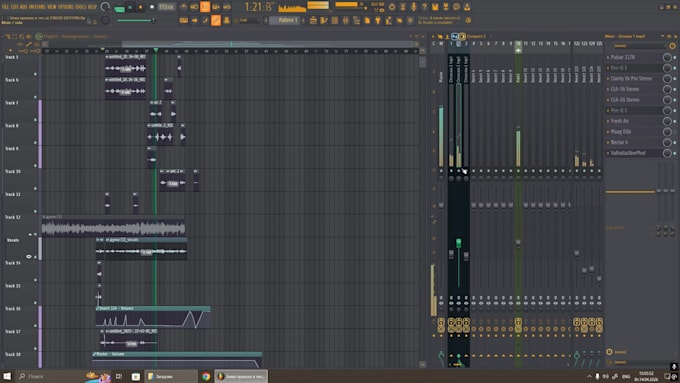680x383 pixels.
Task: Open the OPTIONS menu
Action: [65, 7]
